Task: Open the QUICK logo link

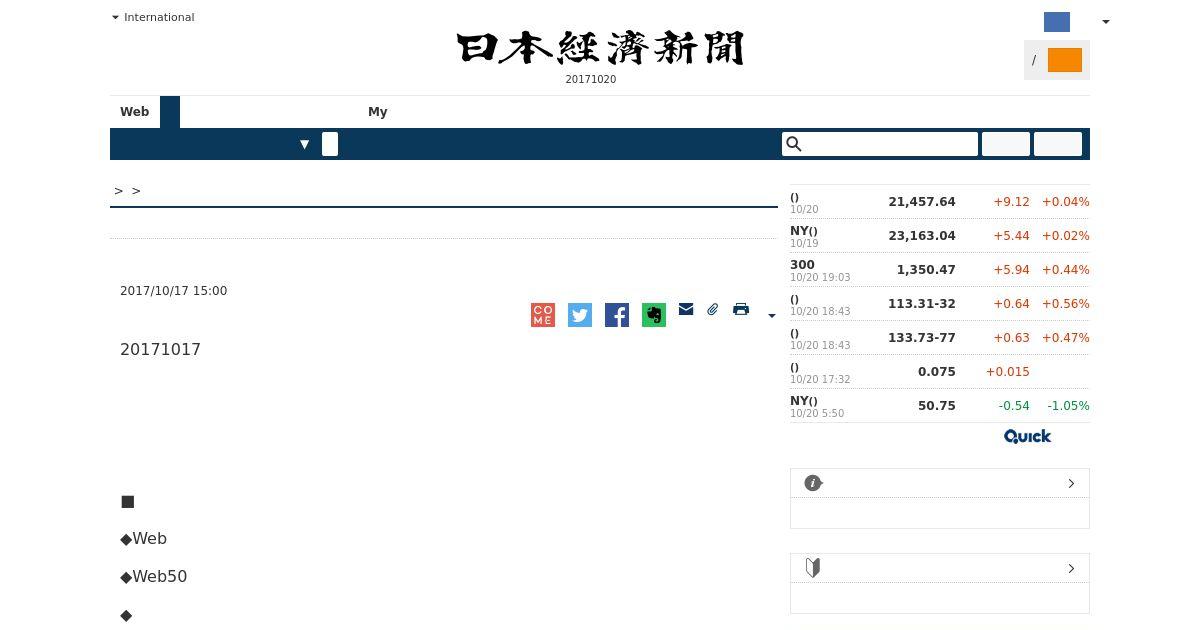Action: [1027, 436]
